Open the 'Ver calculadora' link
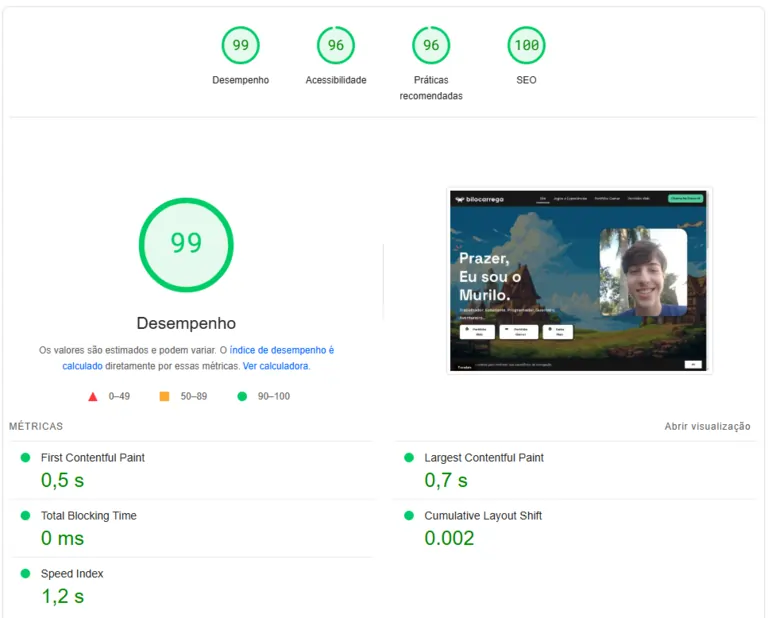 coord(276,366)
